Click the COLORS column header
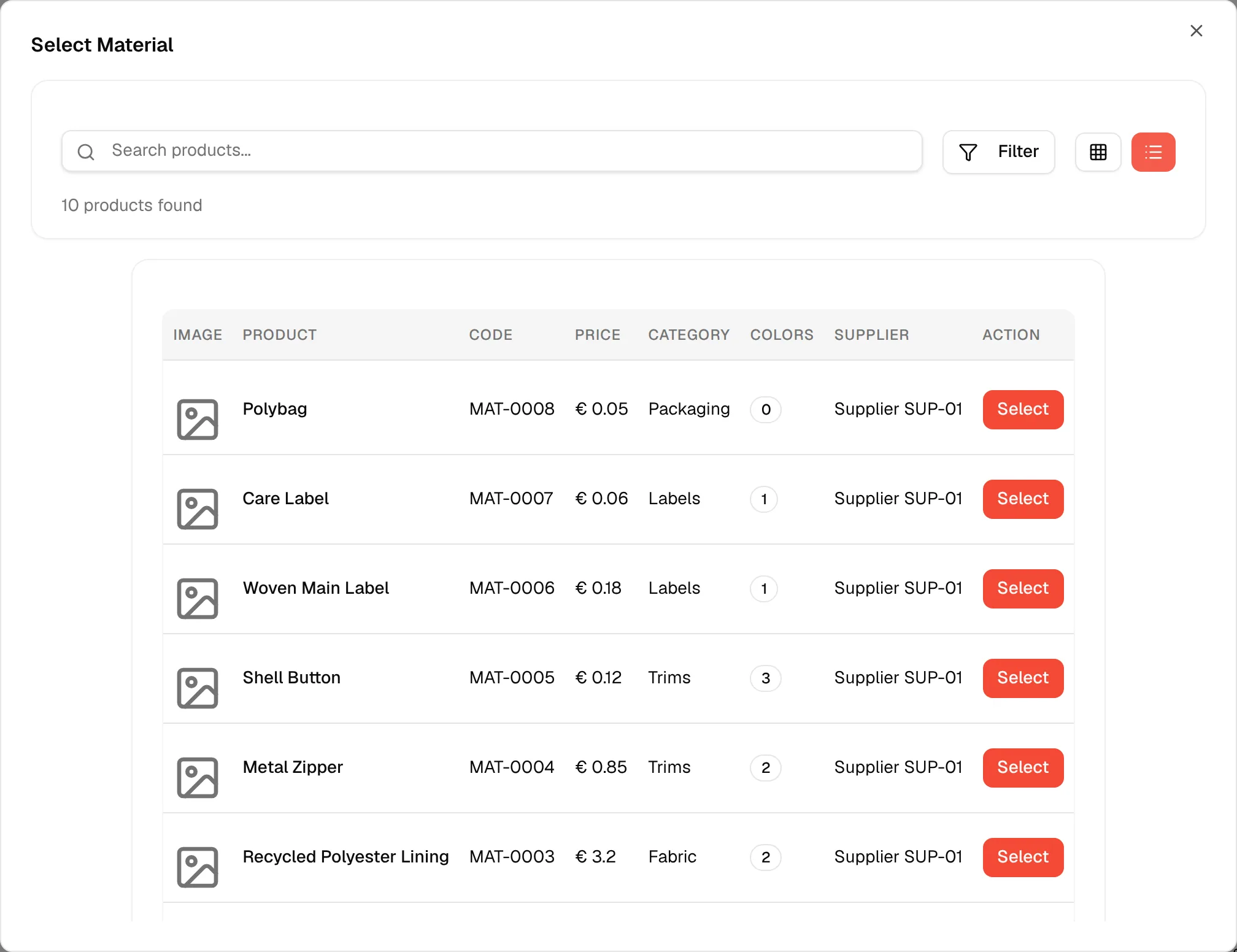 pyautogui.click(x=782, y=335)
